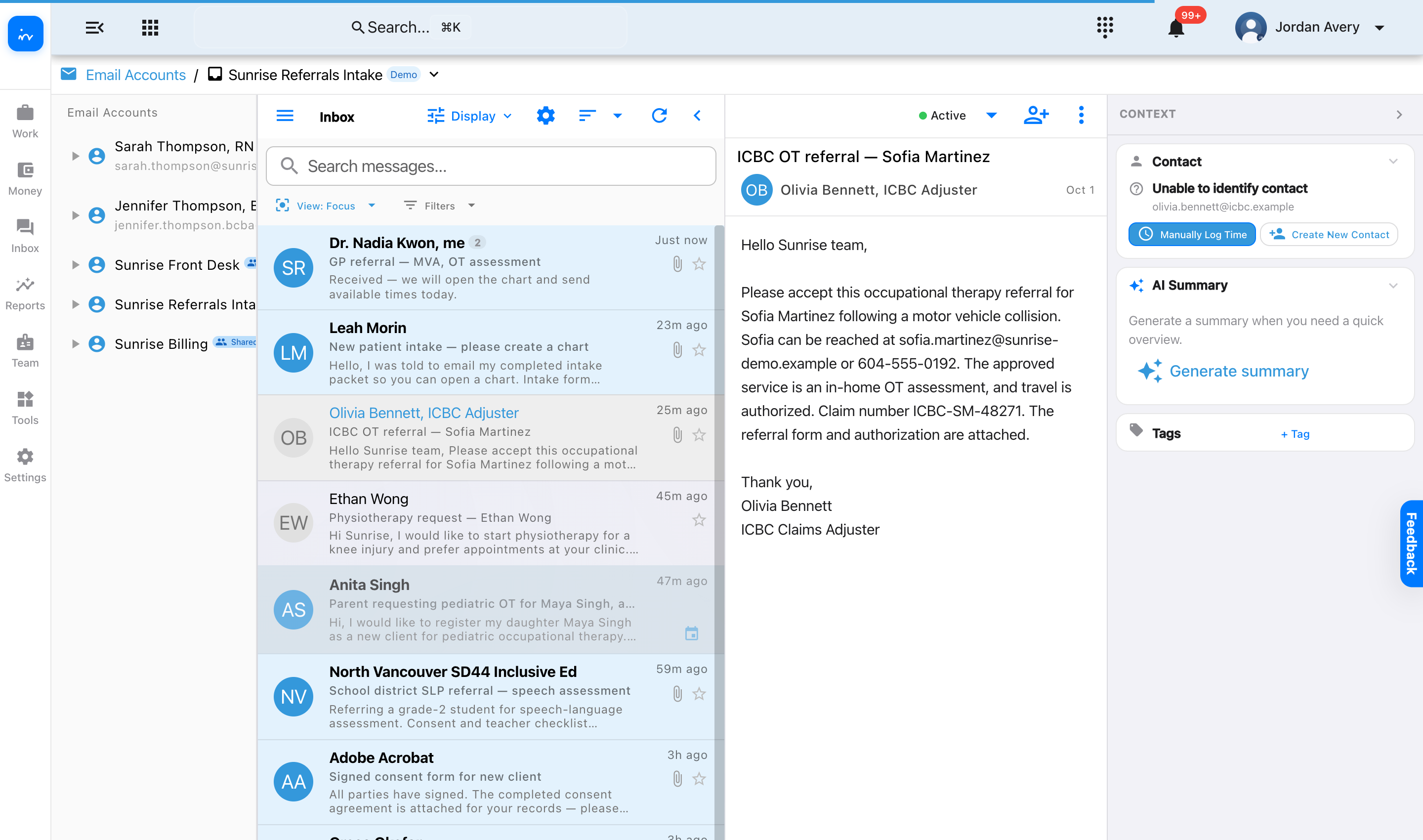The image size is (1423, 840).
Task: Click Generate summary link
Action: pos(1223,371)
